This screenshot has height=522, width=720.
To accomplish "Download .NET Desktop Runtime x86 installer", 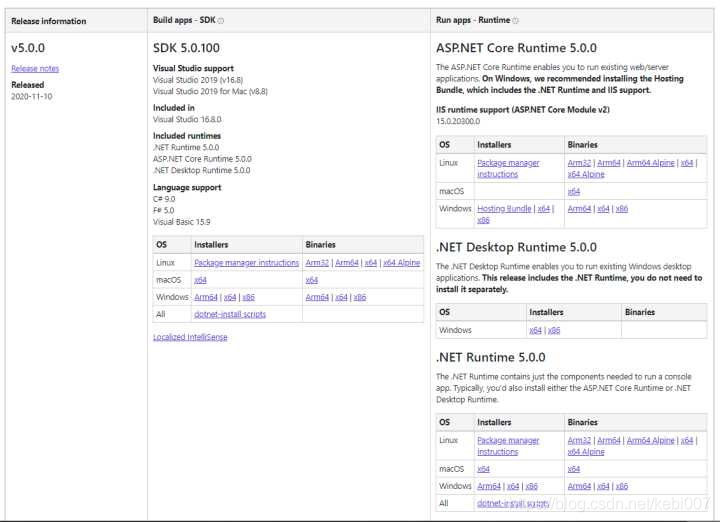I will point(554,330).
